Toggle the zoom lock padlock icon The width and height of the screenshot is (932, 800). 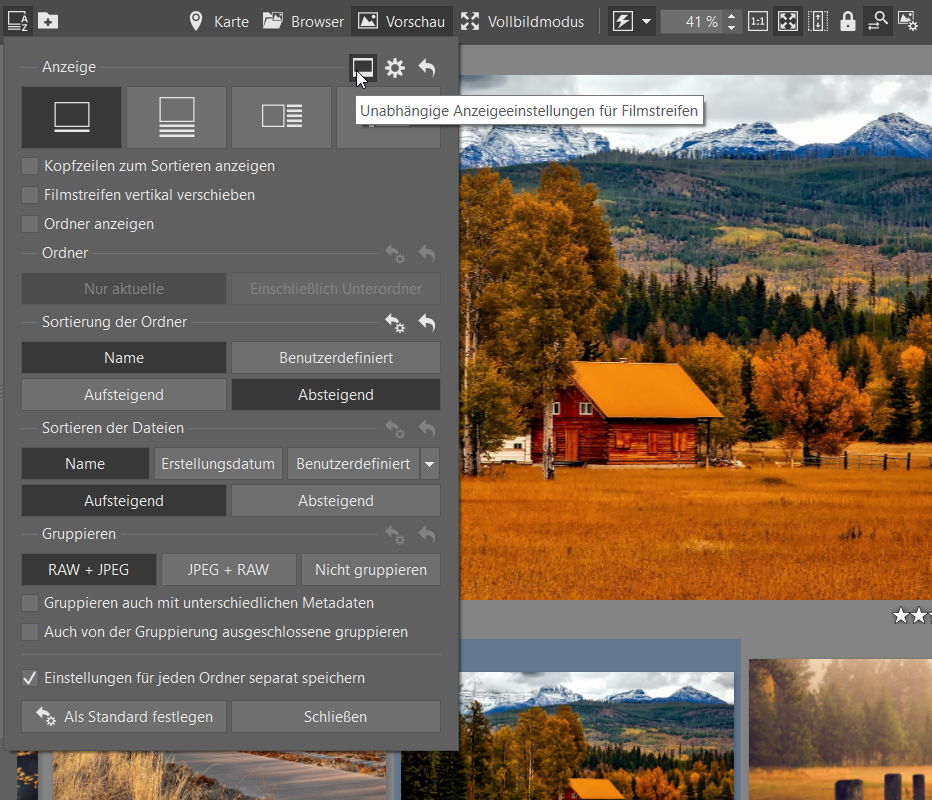(x=848, y=21)
